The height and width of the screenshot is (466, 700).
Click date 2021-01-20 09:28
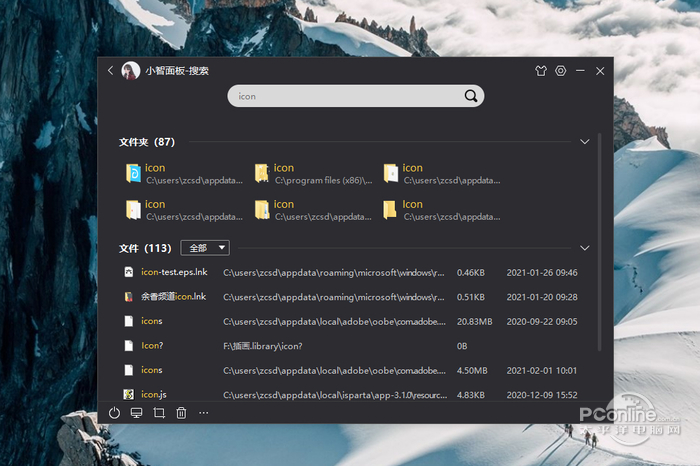pyautogui.click(x=542, y=297)
